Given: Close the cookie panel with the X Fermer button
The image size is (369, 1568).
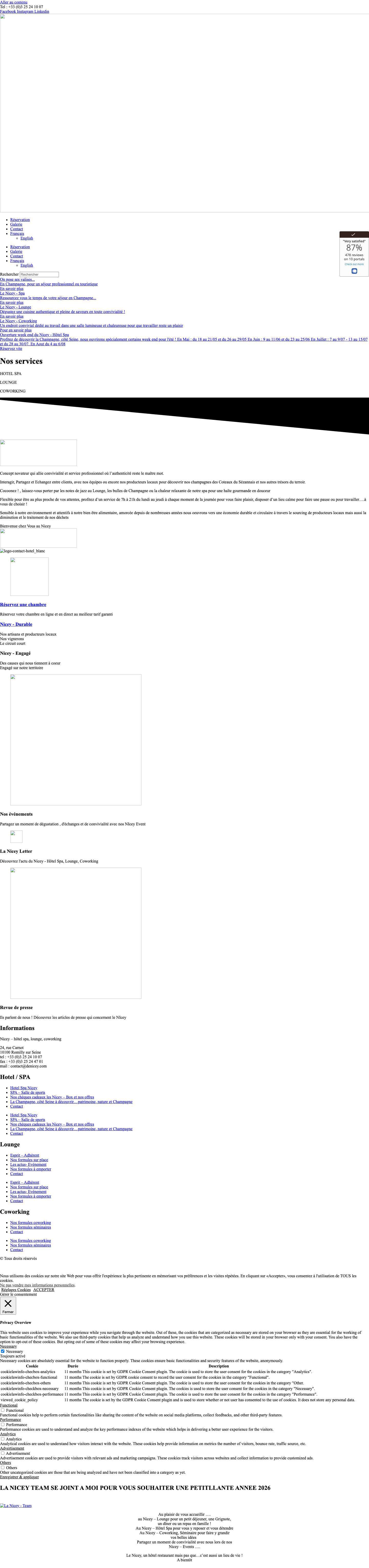Looking at the screenshot, I should click(x=8, y=1306).
